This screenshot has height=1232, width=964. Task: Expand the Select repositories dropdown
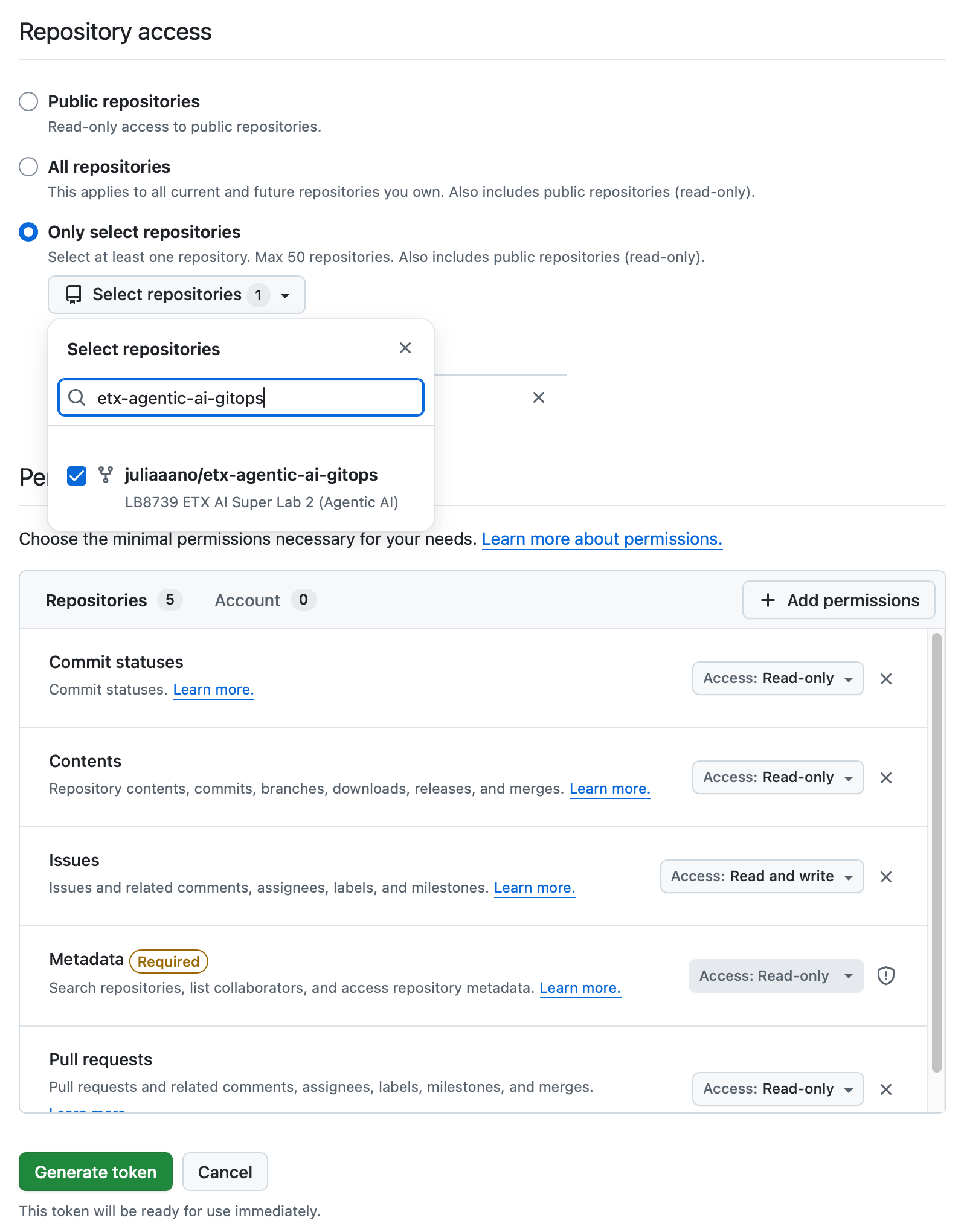[284, 295]
